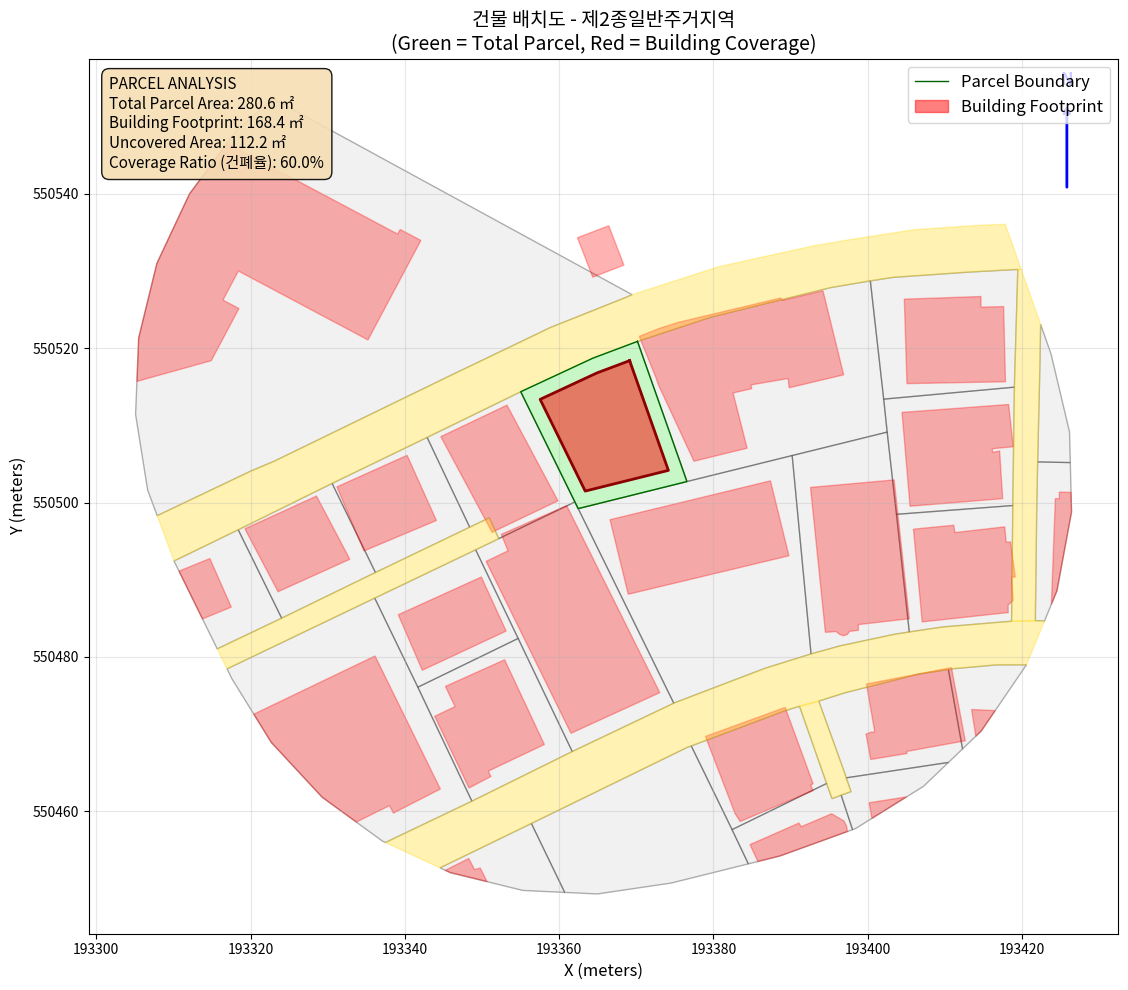
Task: Select the small isolated pink building at top center
Action: click(601, 250)
